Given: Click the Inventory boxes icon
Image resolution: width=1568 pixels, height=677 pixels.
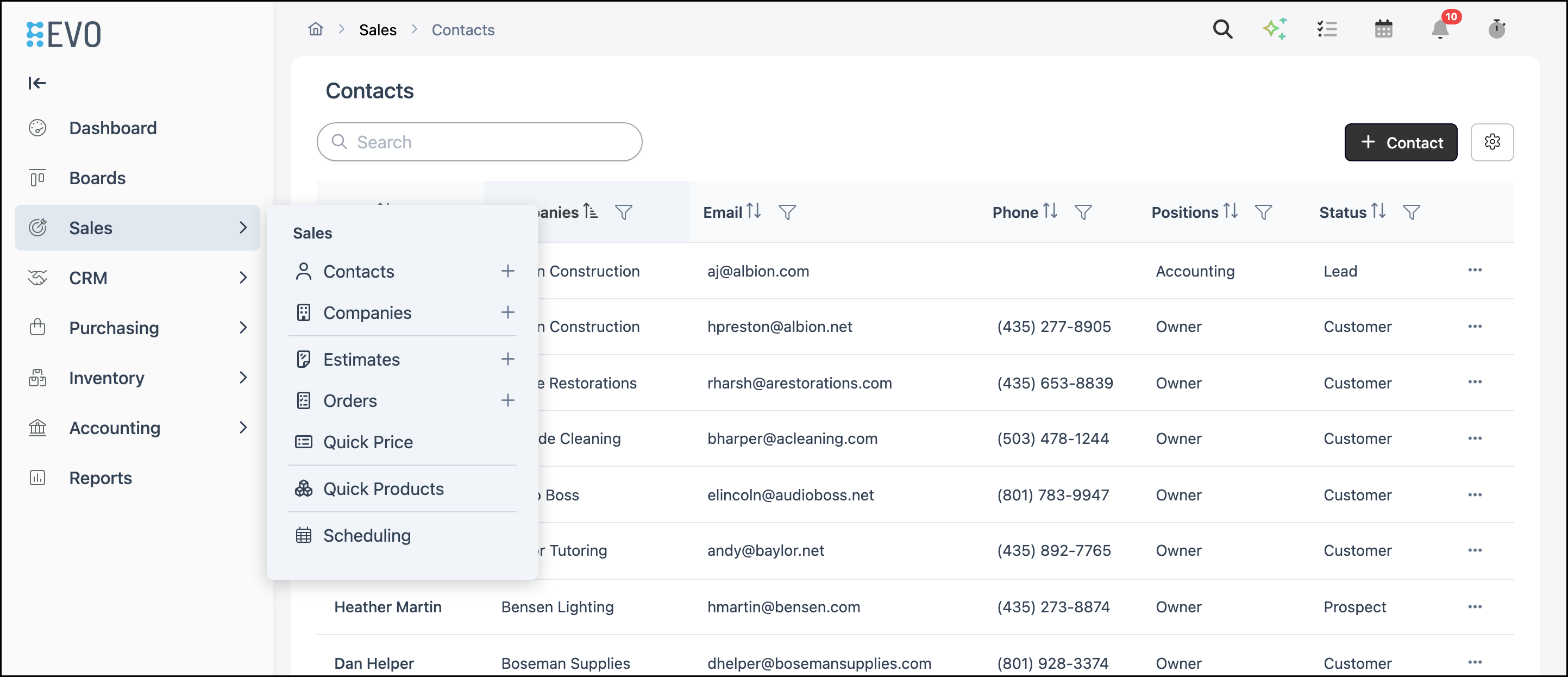Looking at the screenshot, I should point(37,378).
